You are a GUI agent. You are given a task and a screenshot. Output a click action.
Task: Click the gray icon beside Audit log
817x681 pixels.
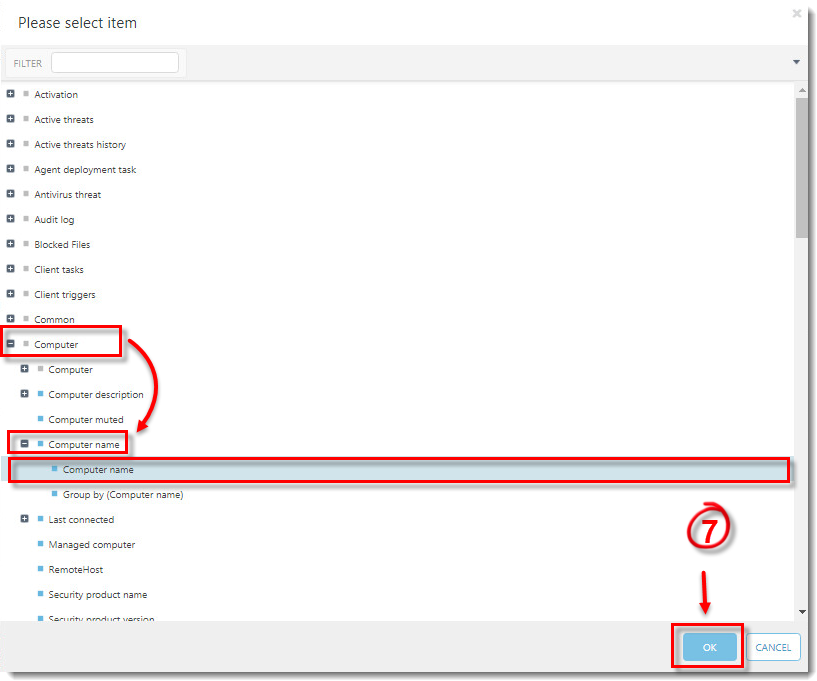pos(26,219)
